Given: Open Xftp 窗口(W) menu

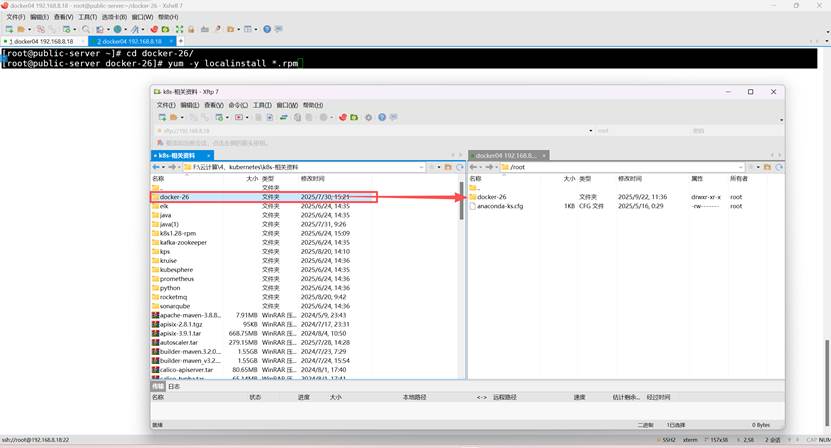Looking at the screenshot, I should [x=287, y=105].
